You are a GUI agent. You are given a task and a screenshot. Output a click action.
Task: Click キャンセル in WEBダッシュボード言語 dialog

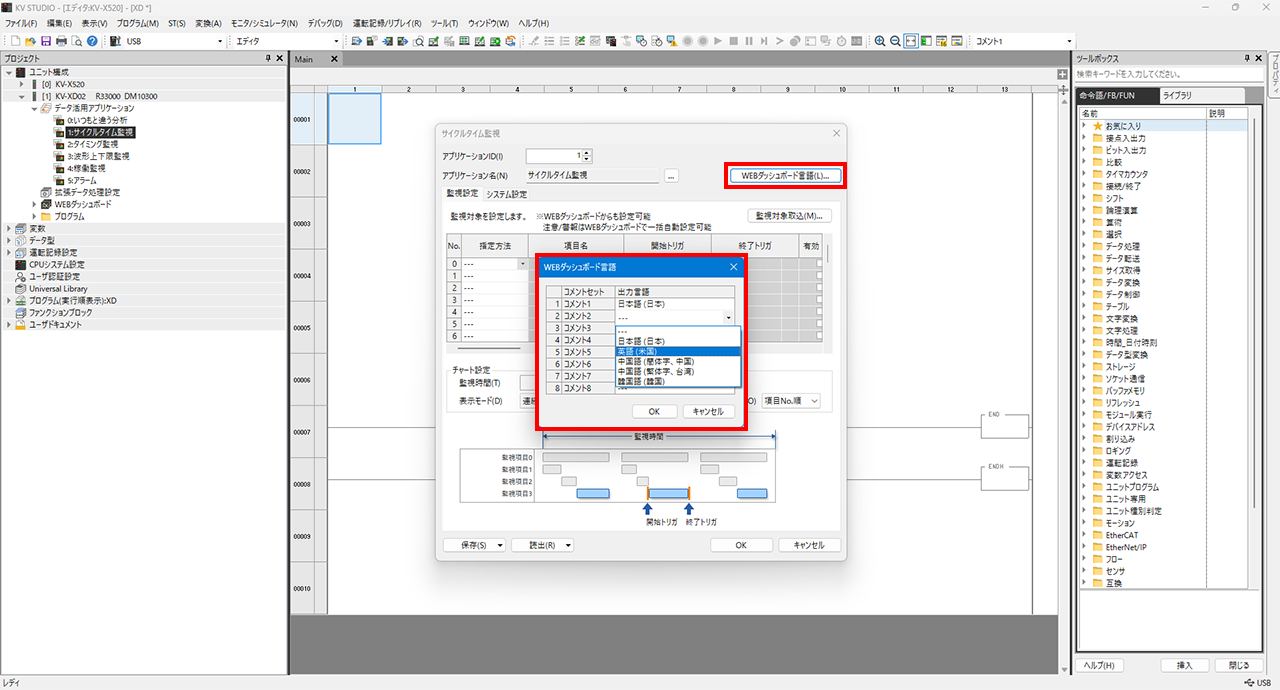[x=708, y=412]
